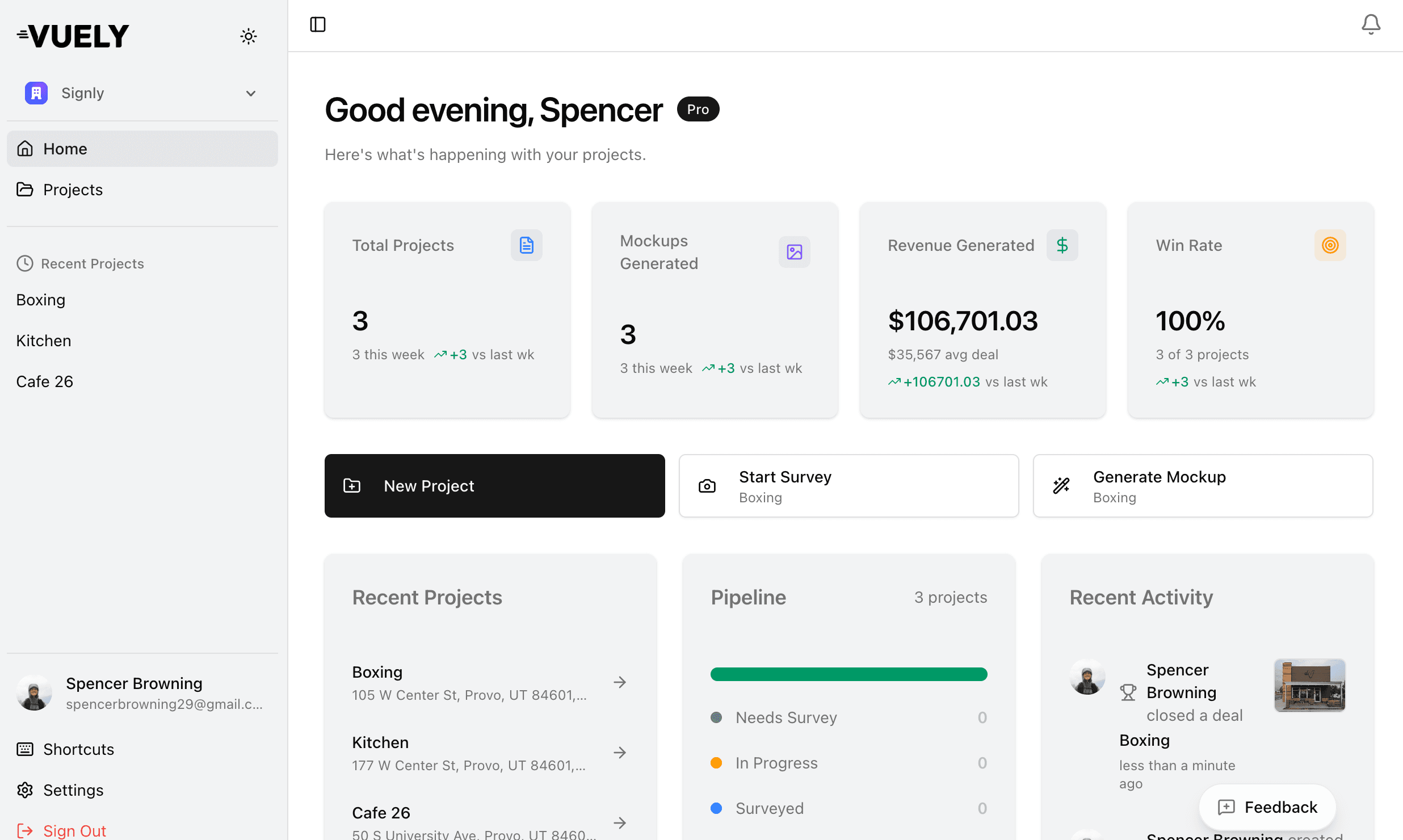Expand Boxing project with its arrow
This screenshot has width=1403, height=840.
pos(620,682)
